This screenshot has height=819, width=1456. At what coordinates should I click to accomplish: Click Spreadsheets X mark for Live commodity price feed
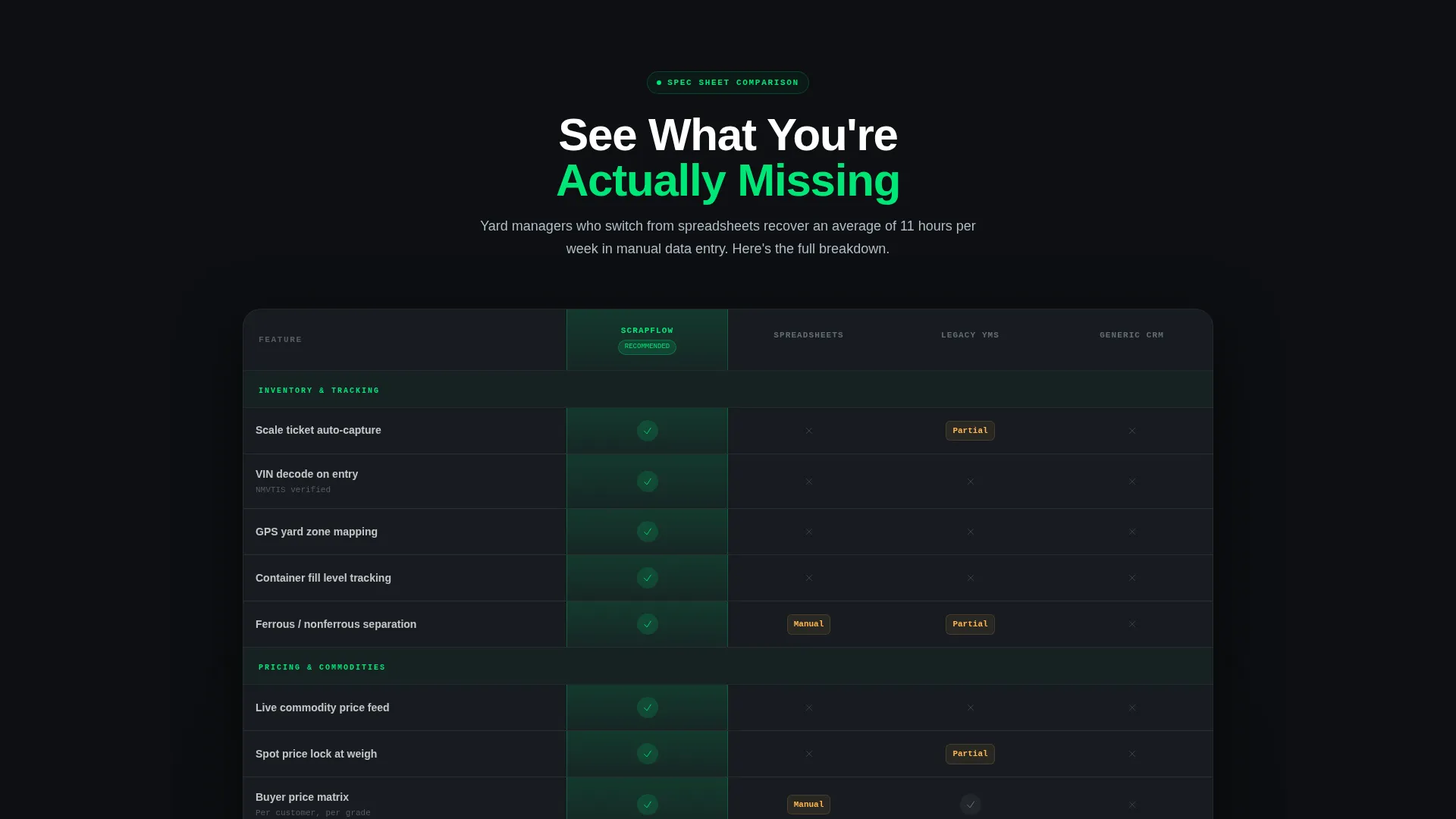coord(808,708)
